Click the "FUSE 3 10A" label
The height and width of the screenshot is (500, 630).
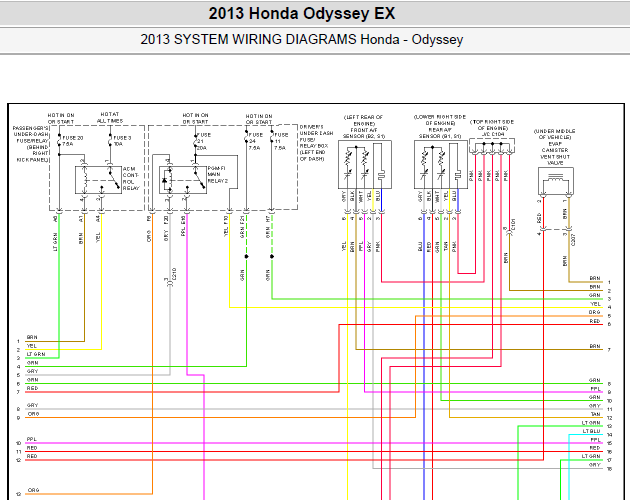[x=122, y=141]
